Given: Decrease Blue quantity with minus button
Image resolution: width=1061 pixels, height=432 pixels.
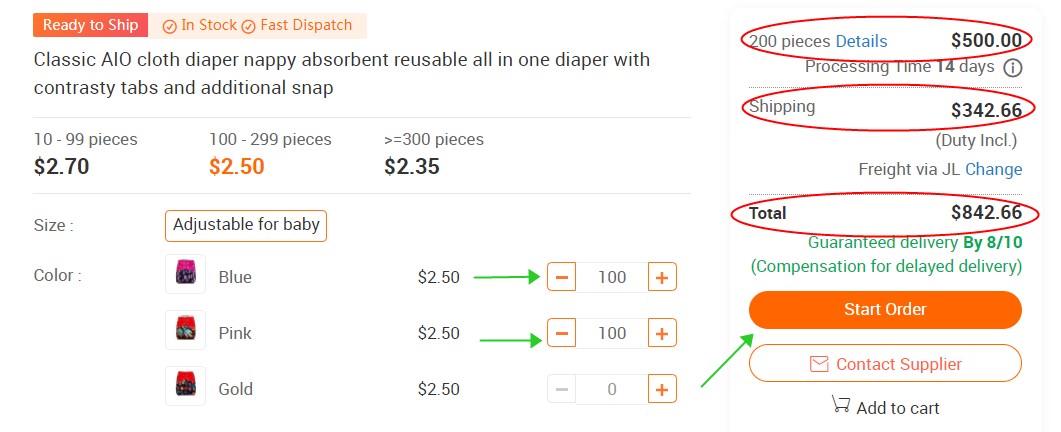Looking at the screenshot, I should 562,277.
